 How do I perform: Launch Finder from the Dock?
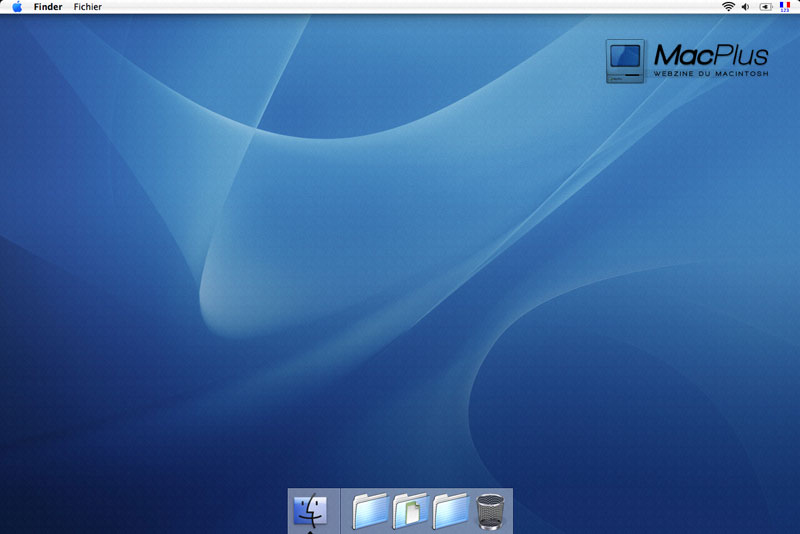tap(310, 511)
